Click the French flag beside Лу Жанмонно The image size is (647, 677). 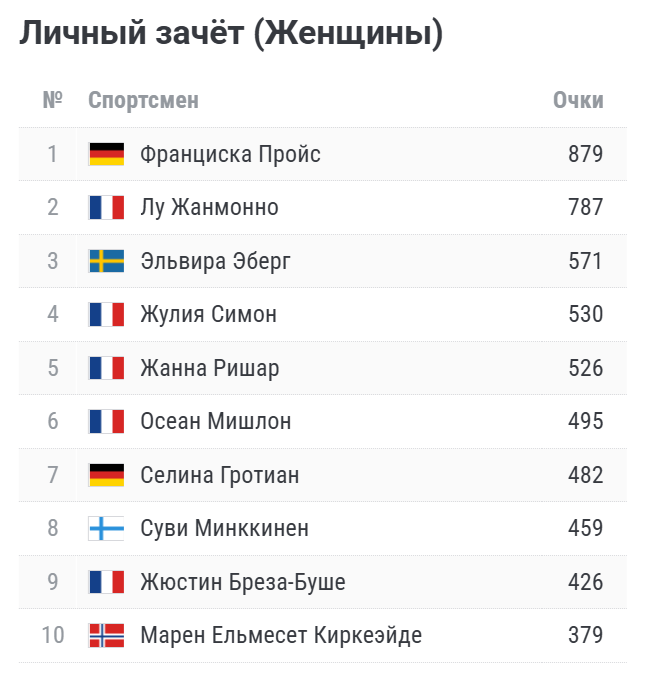pos(106,208)
